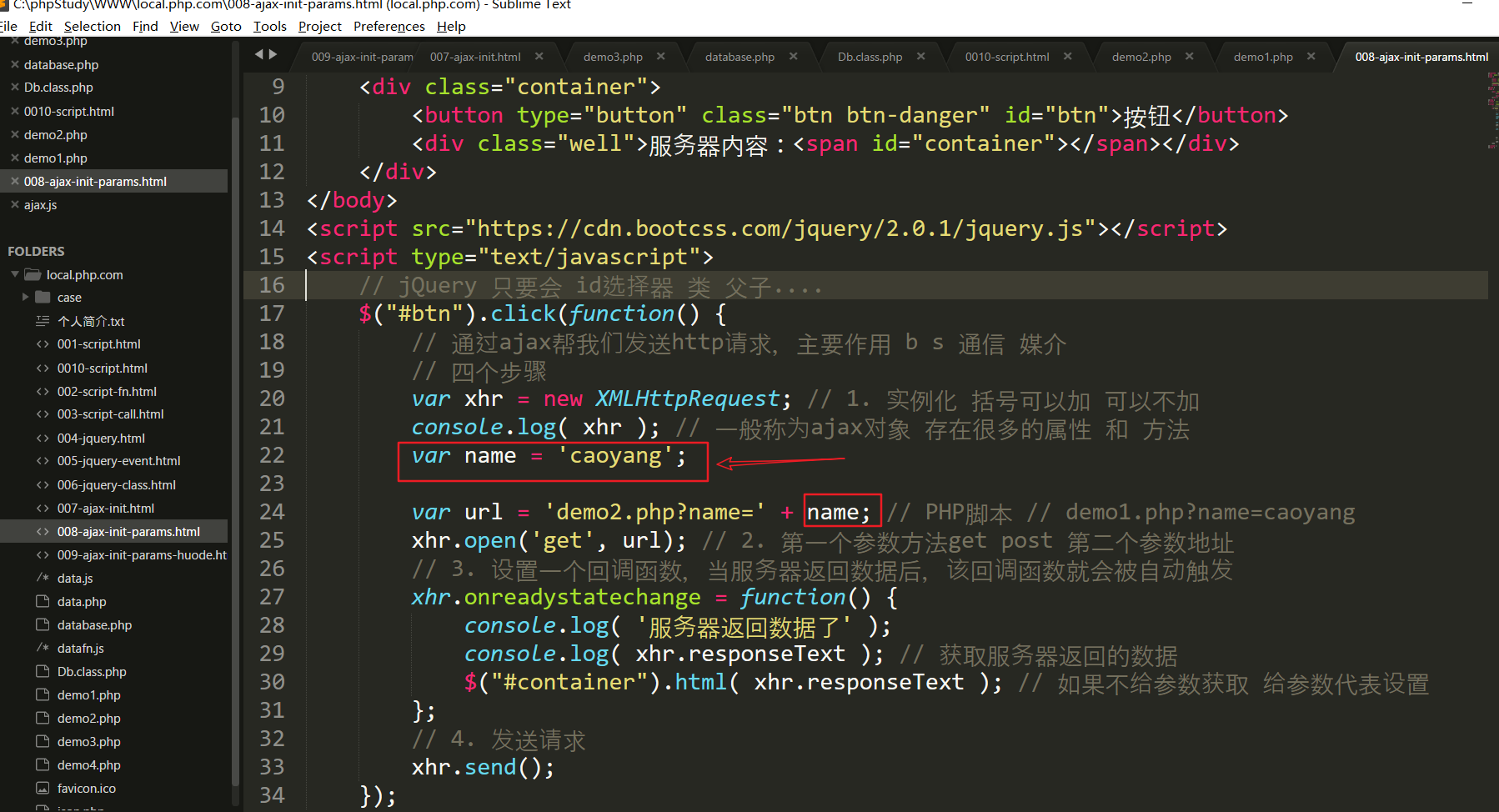Image resolution: width=1499 pixels, height=812 pixels.
Task: Collapse the local.php.com folder tree
Action: (x=15, y=274)
